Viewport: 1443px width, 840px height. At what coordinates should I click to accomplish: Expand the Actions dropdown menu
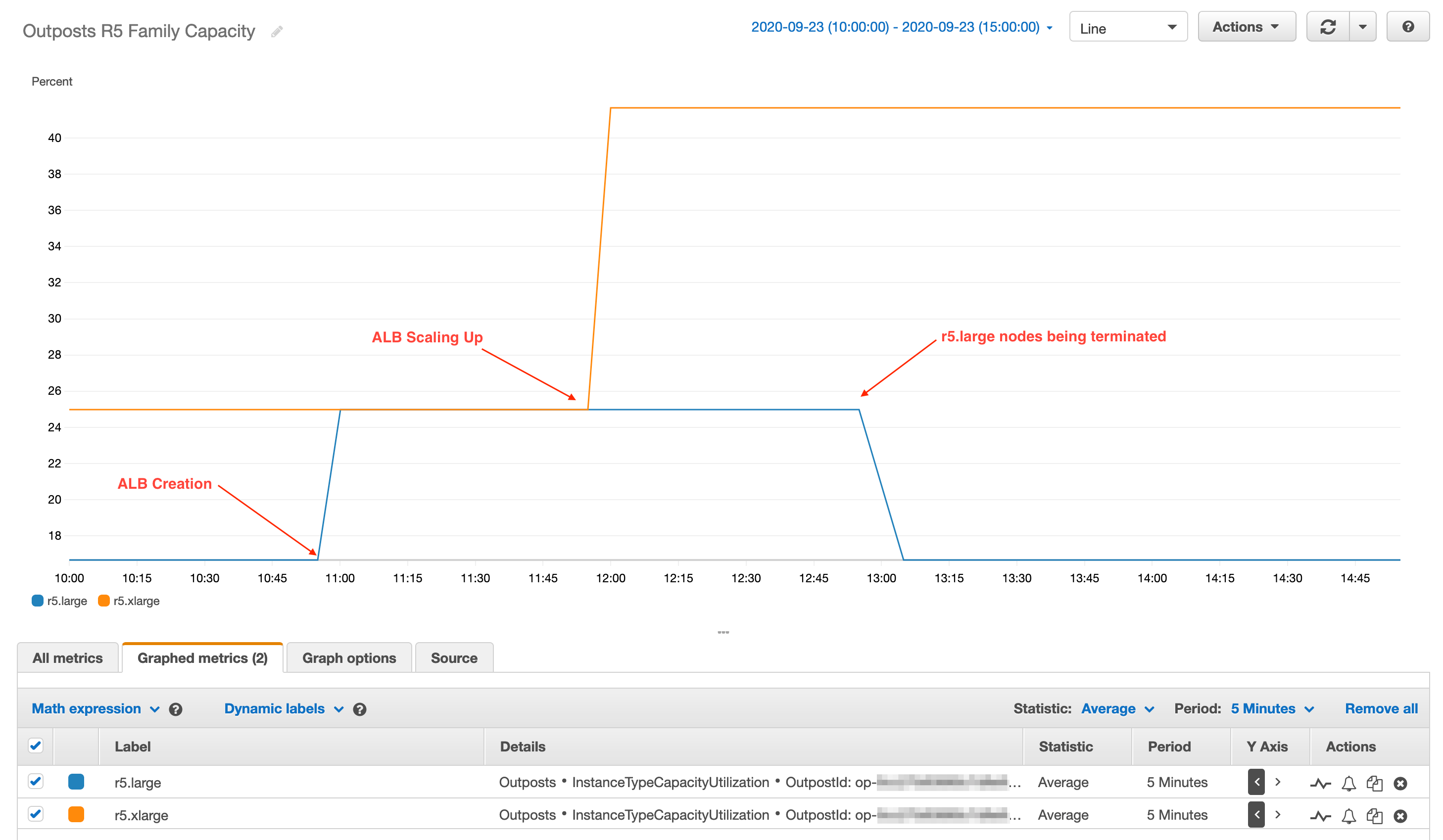(1246, 27)
